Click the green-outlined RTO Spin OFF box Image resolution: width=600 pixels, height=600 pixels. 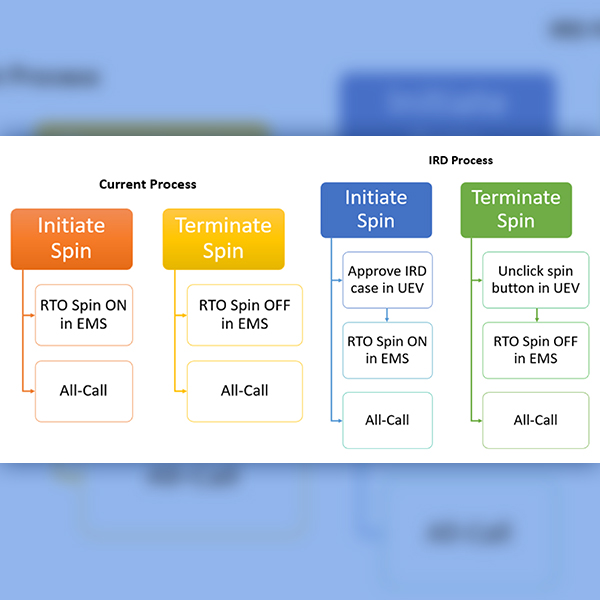(535, 350)
